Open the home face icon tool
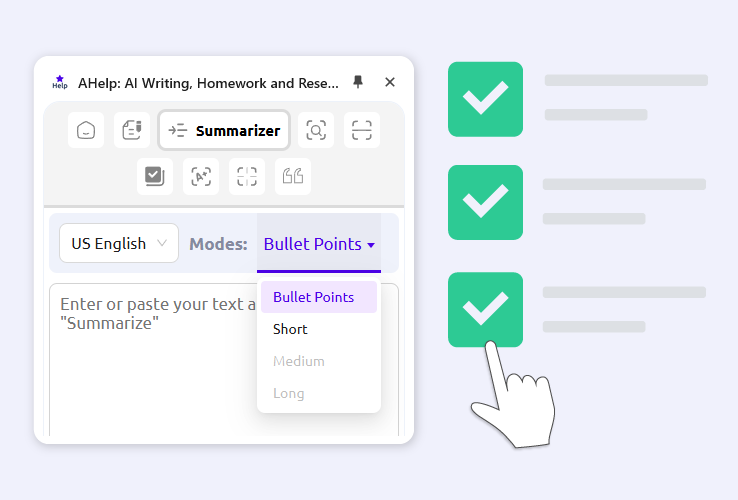Screen dimensions: 738x500 [86, 130]
